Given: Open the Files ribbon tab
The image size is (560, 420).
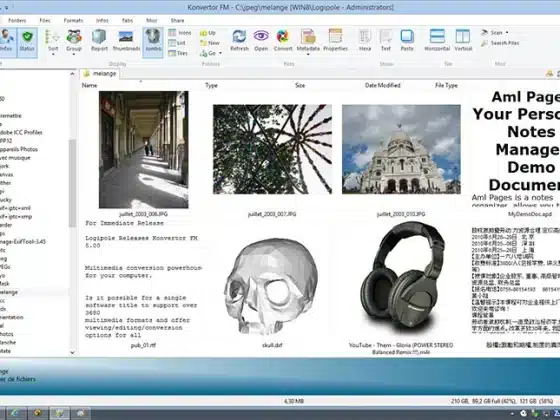Looking at the screenshot, I should [x=45, y=21].
